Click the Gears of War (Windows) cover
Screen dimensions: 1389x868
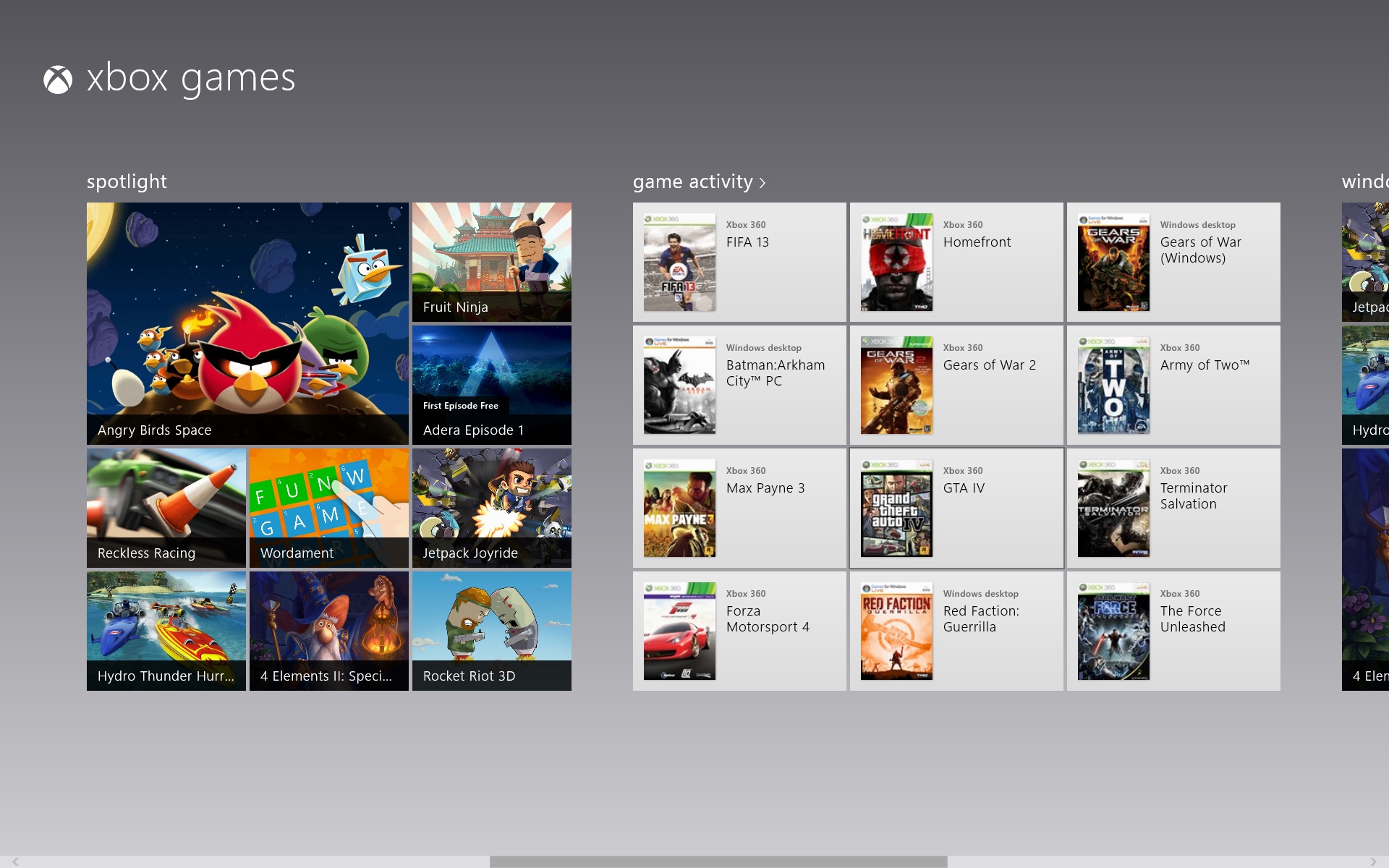[1113, 262]
